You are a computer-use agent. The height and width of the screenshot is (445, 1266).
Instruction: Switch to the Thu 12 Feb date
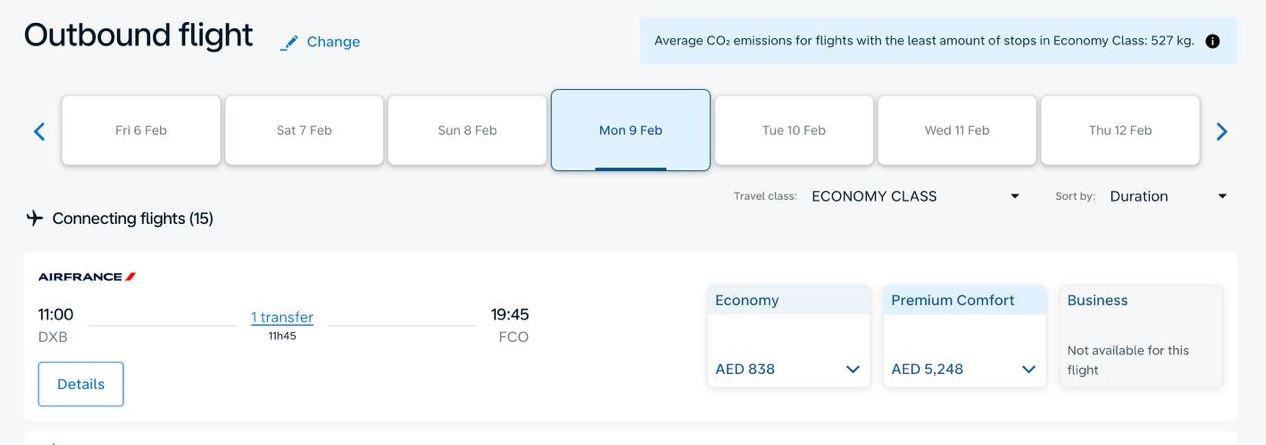1120,130
